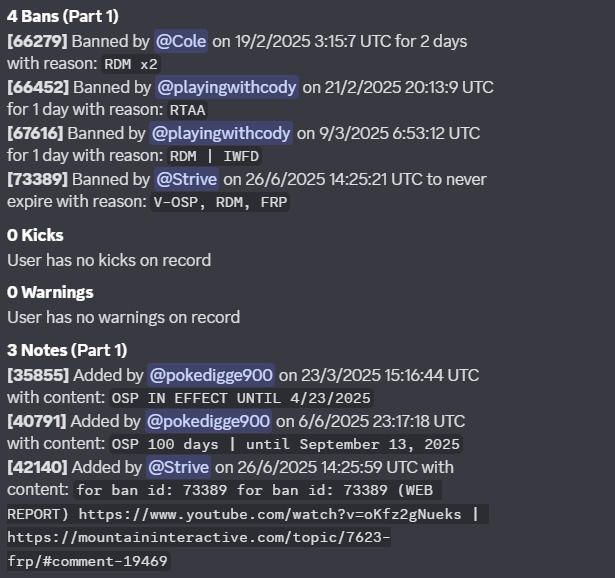The height and width of the screenshot is (578, 615).
Task: Select the V-OSP, RDM, FRP reason code
Action: (220, 202)
